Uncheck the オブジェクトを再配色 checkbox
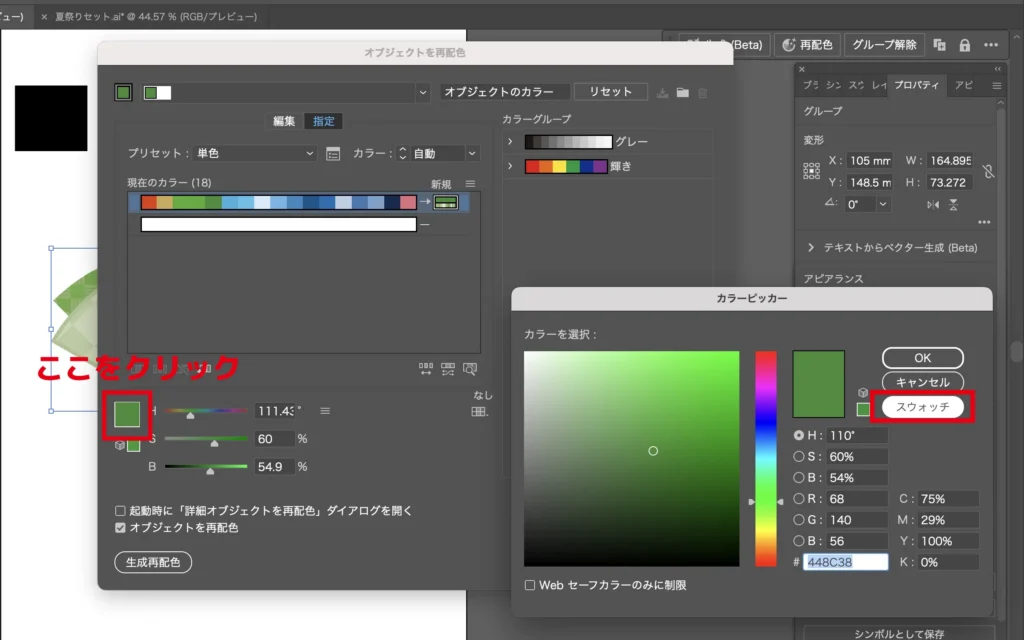This screenshot has height=640, width=1024. point(121,527)
